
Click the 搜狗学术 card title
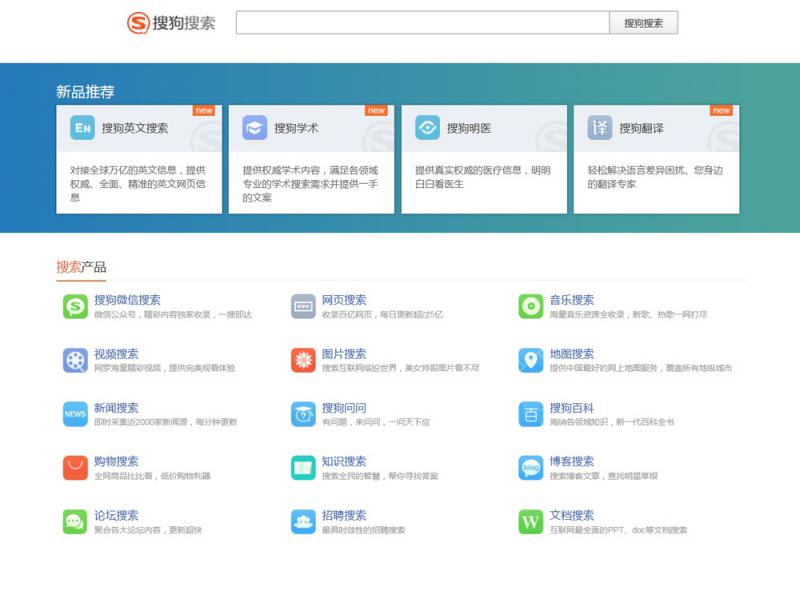296,128
